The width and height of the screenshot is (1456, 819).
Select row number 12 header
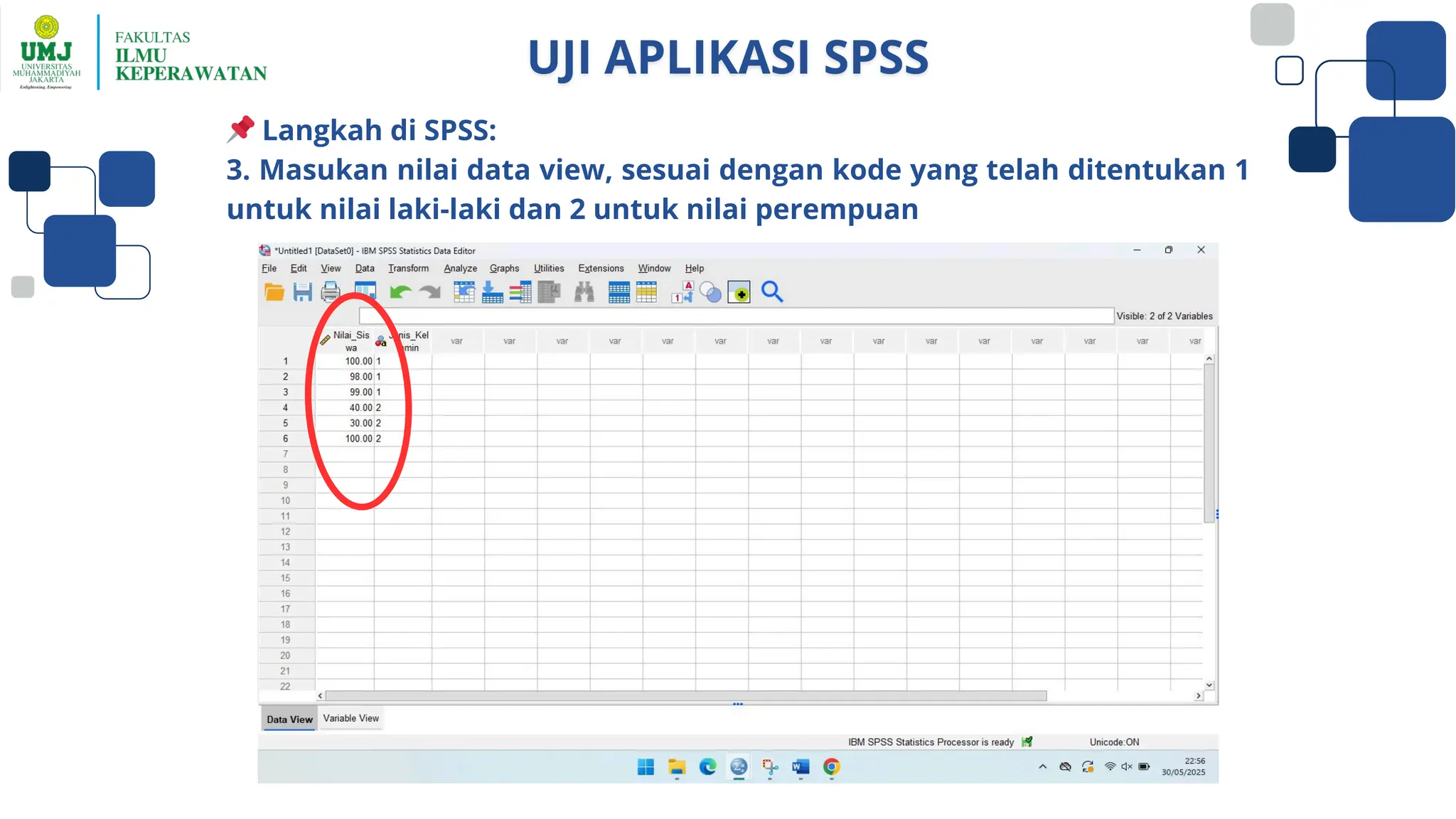[x=286, y=532]
